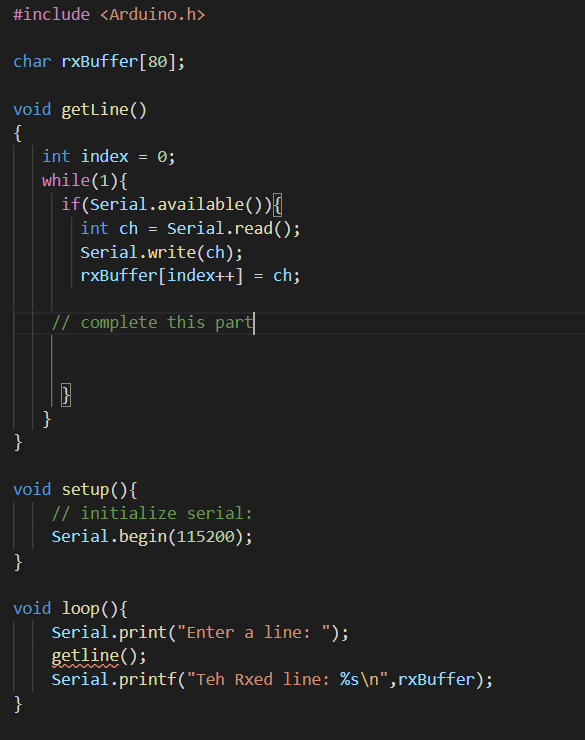Click the '#include <Arduino.h>' line
This screenshot has height=740, width=585.
pos(109,15)
